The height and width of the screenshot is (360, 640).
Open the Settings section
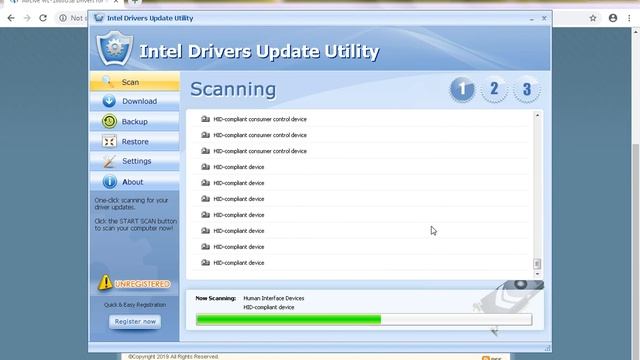tap(134, 161)
